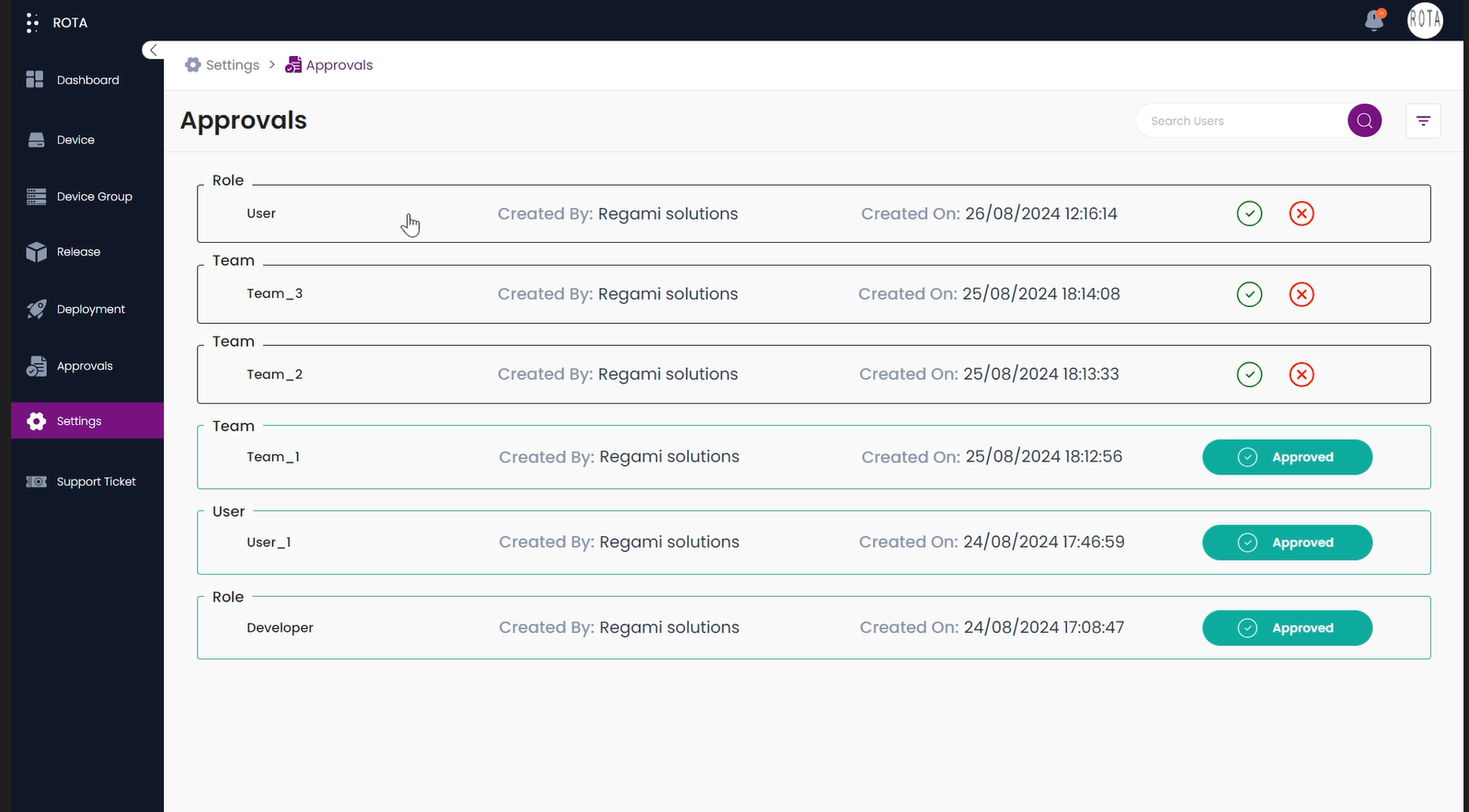Screen dimensions: 1469x812
Task: Approve the Team_3 request
Action: click(x=1249, y=294)
